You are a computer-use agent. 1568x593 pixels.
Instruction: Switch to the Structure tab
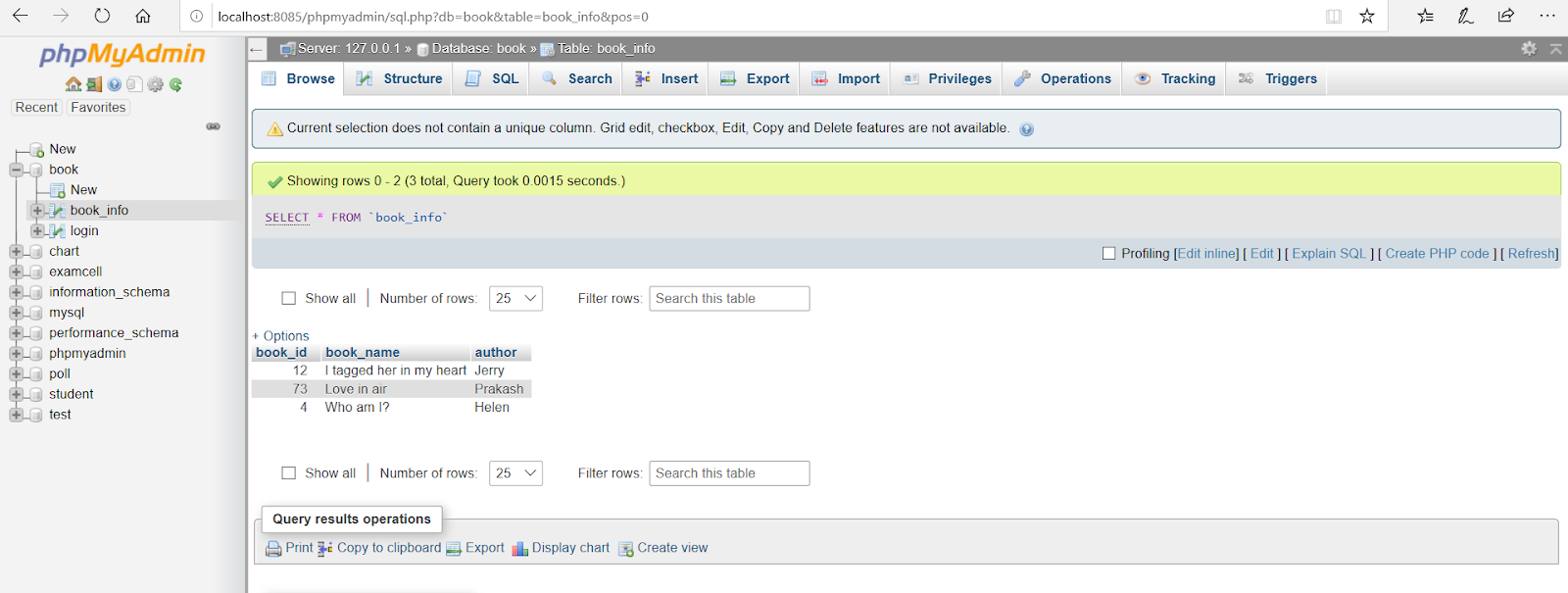coord(399,78)
